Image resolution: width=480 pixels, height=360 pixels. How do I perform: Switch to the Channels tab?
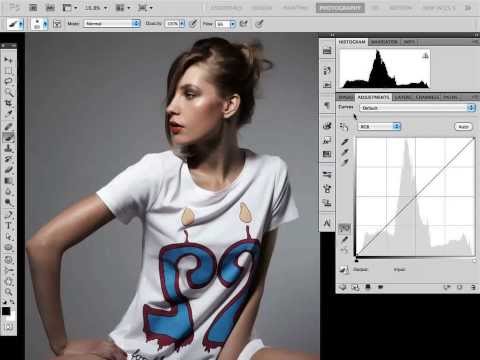pyautogui.click(x=427, y=97)
